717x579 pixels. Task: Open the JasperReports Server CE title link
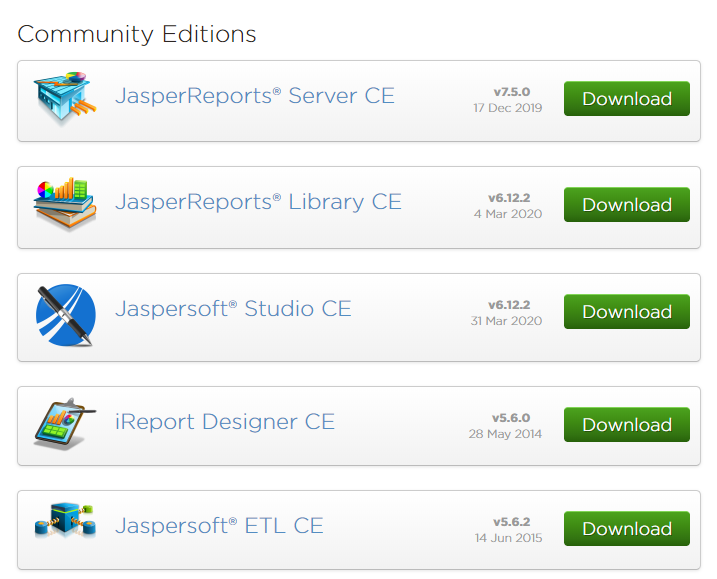(x=255, y=96)
